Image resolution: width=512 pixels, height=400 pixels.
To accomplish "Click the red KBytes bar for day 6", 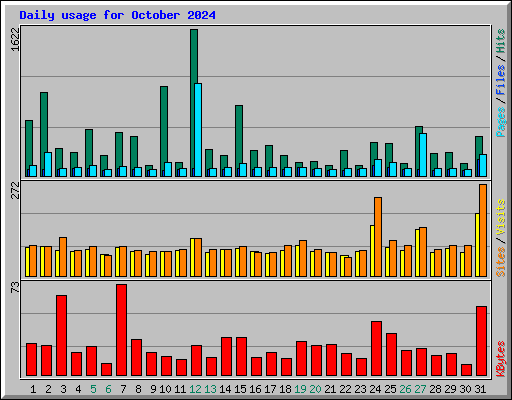I will pyautogui.click(x=107, y=370).
